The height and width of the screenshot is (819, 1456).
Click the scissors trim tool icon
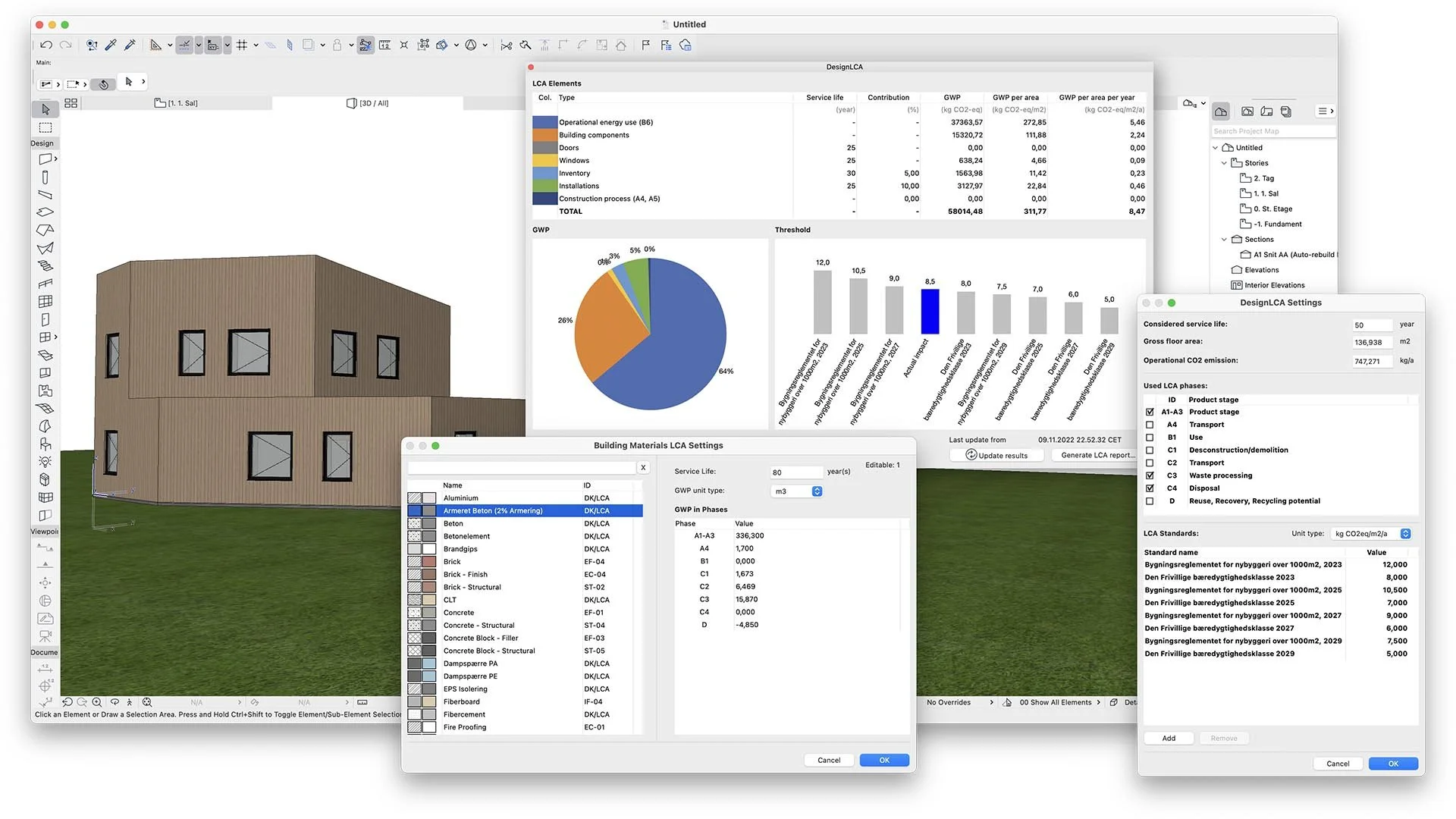(x=507, y=45)
